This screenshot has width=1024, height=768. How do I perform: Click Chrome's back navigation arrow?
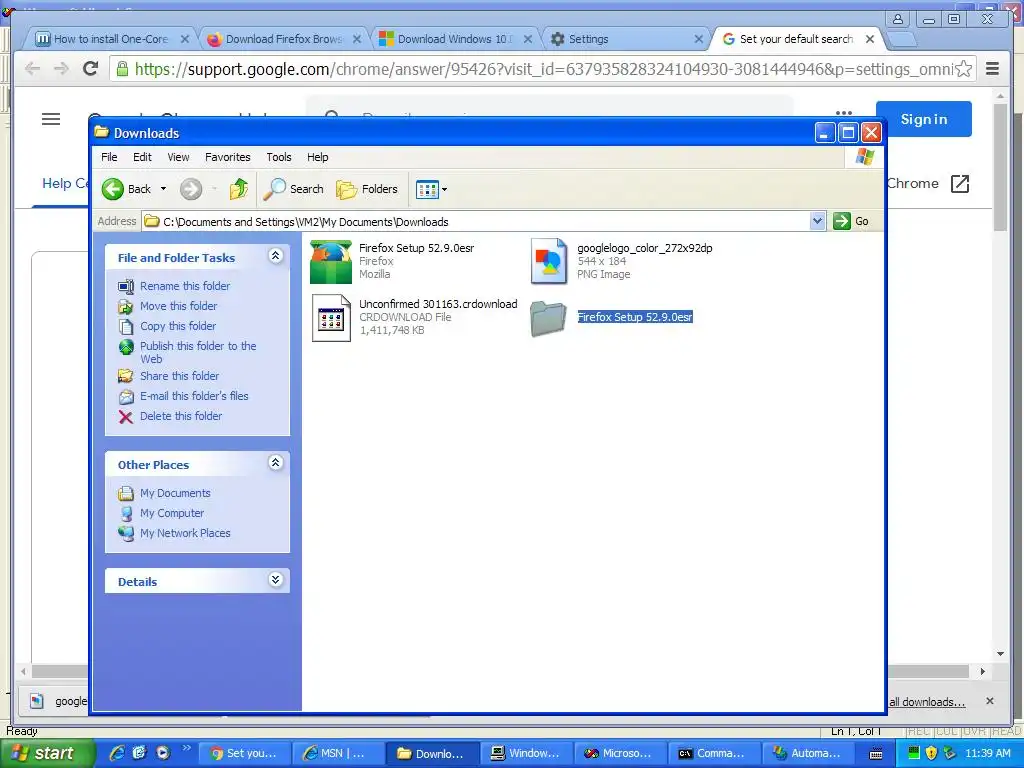pos(32,69)
